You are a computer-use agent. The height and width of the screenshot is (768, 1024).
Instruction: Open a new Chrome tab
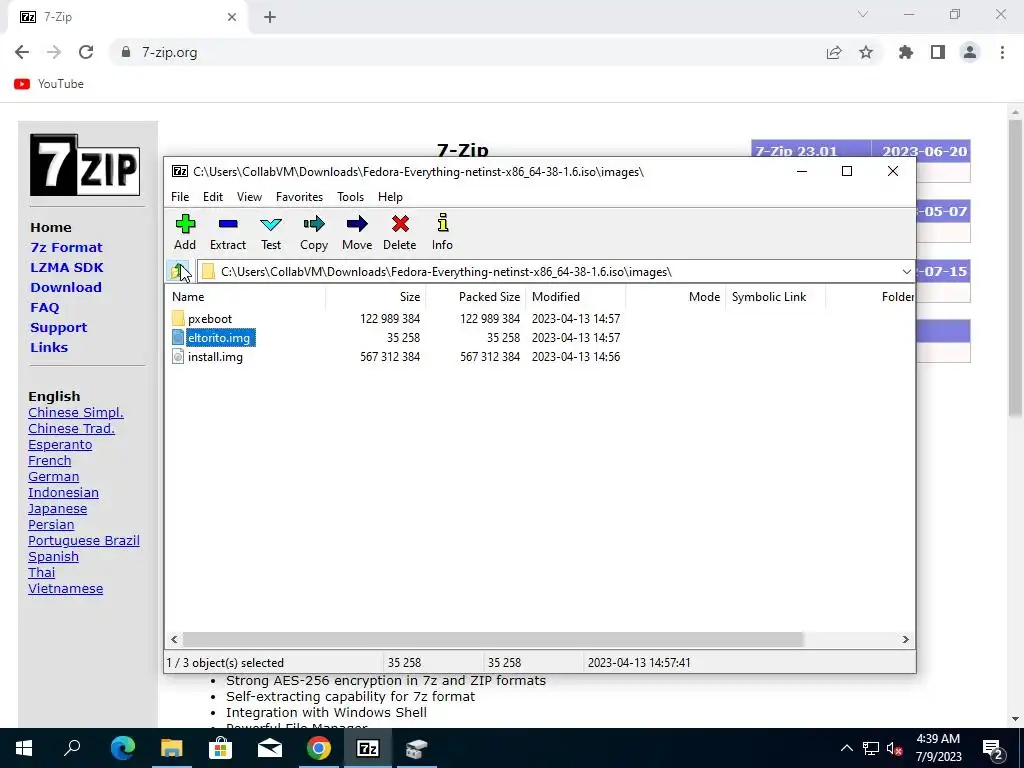click(270, 17)
